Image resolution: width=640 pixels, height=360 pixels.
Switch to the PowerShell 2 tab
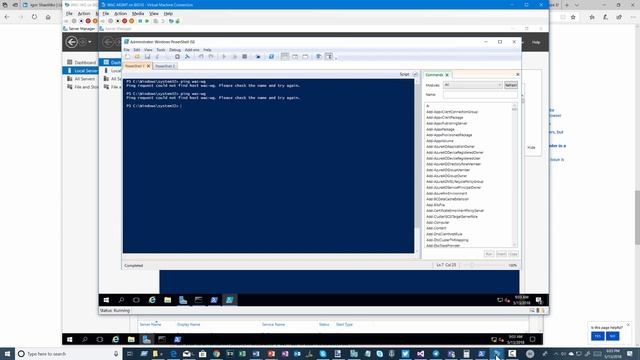point(165,66)
